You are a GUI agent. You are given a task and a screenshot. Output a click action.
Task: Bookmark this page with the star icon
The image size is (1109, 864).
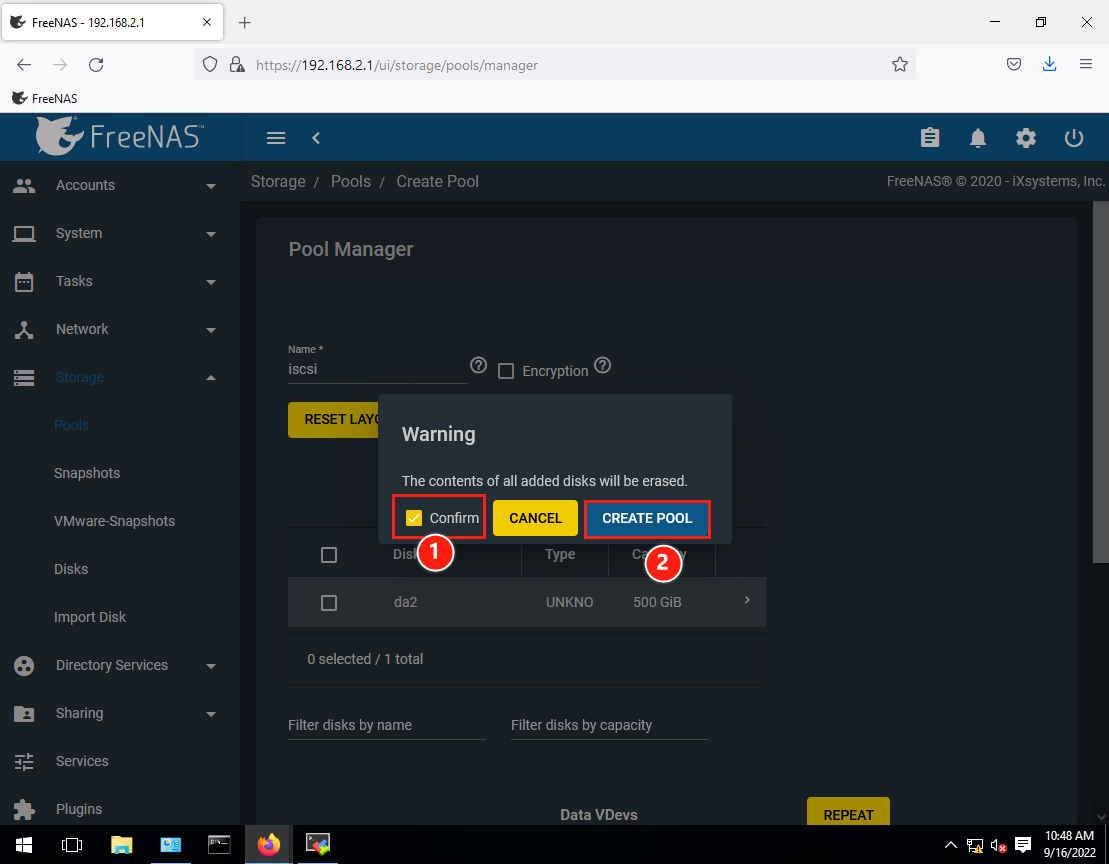[900, 65]
